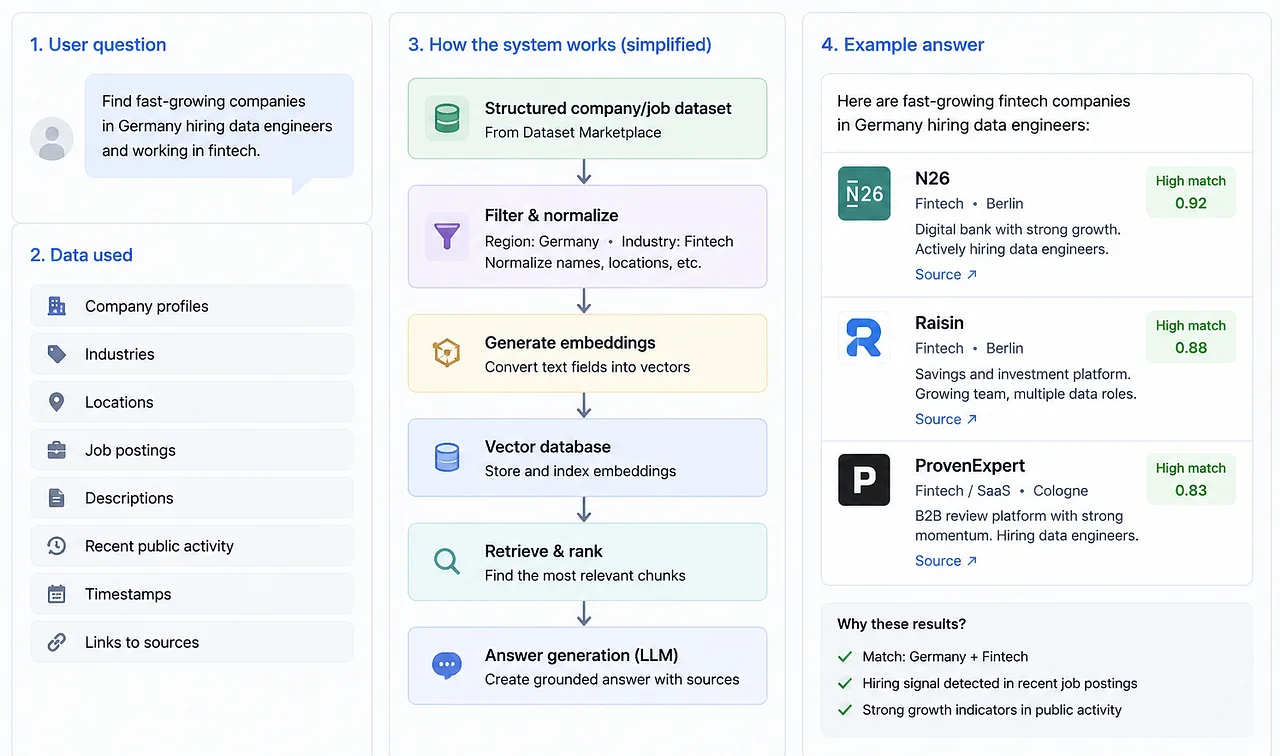Click the Answer generation chat bubble icon

447,665
